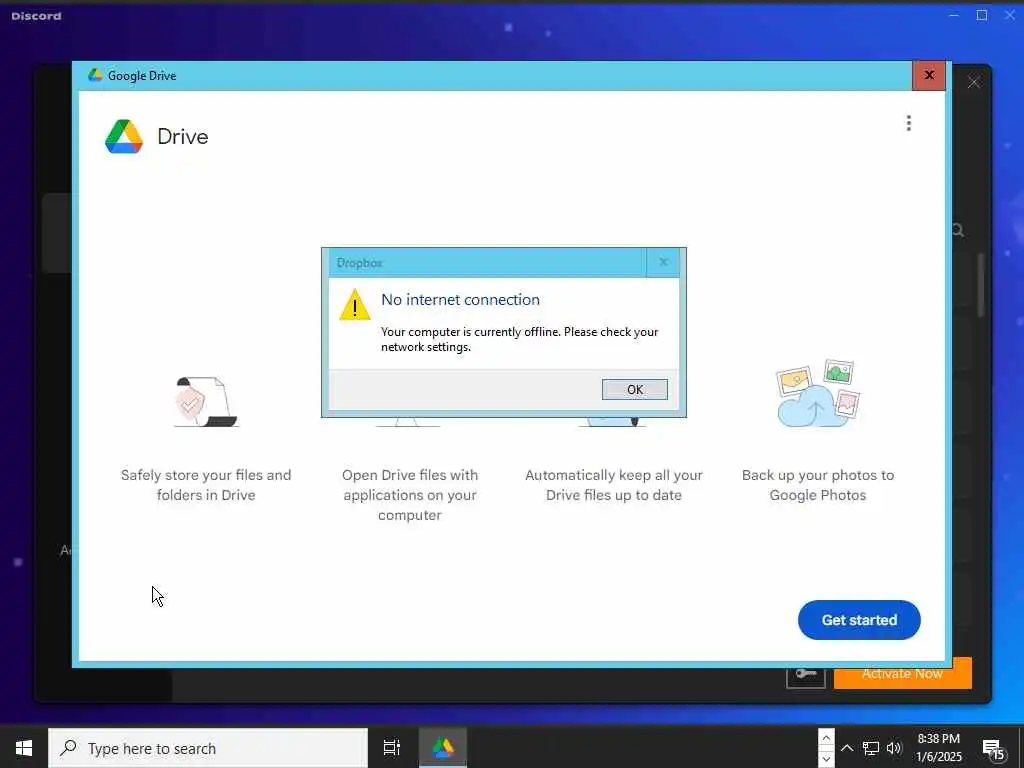Click OK in the No internet connection dialog
1024x768 pixels.
634,389
